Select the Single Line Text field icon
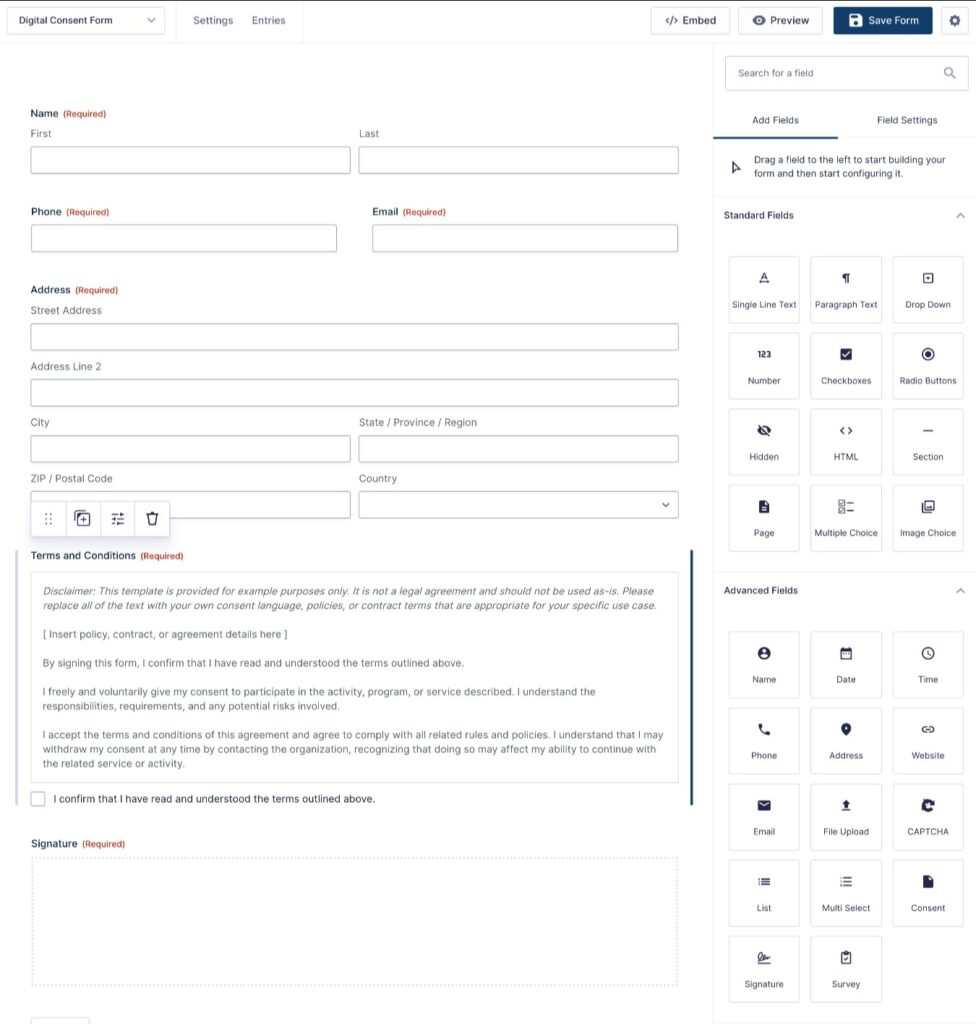The image size is (976, 1024). click(764, 289)
